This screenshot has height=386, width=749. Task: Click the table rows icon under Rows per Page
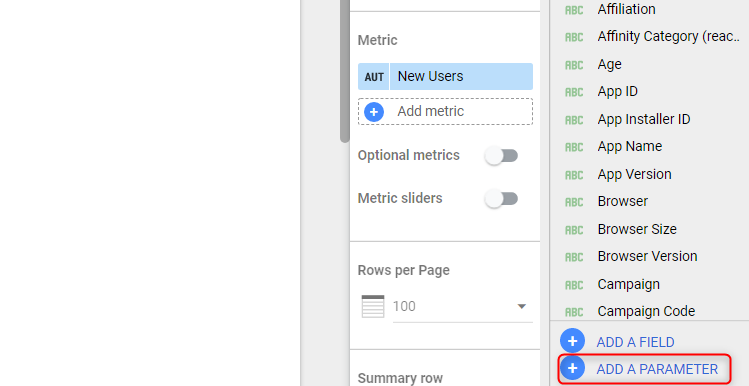tap(373, 306)
